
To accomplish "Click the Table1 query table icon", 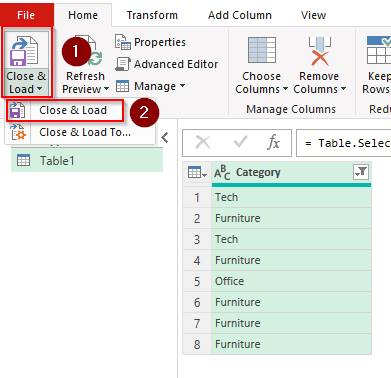I will 23,160.
